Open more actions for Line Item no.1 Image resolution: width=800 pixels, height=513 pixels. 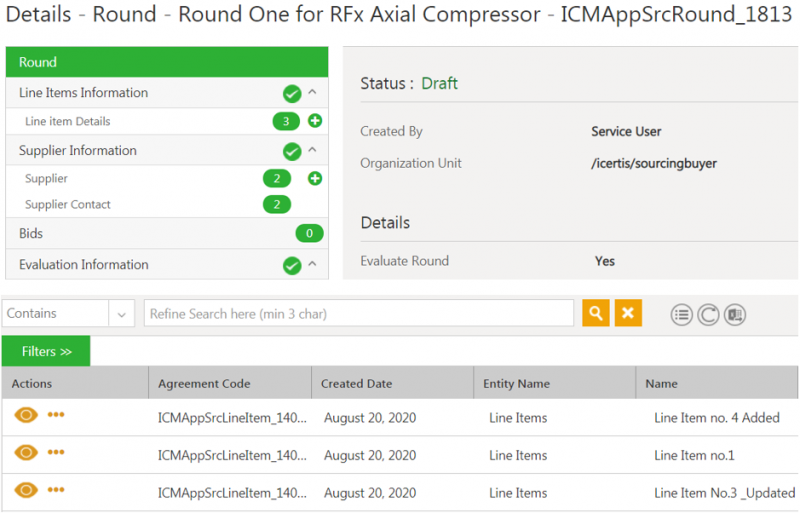coord(56,452)
